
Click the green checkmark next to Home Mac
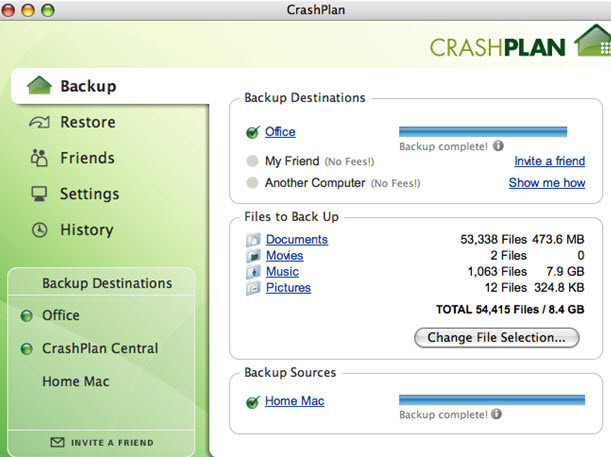[253, 401]
